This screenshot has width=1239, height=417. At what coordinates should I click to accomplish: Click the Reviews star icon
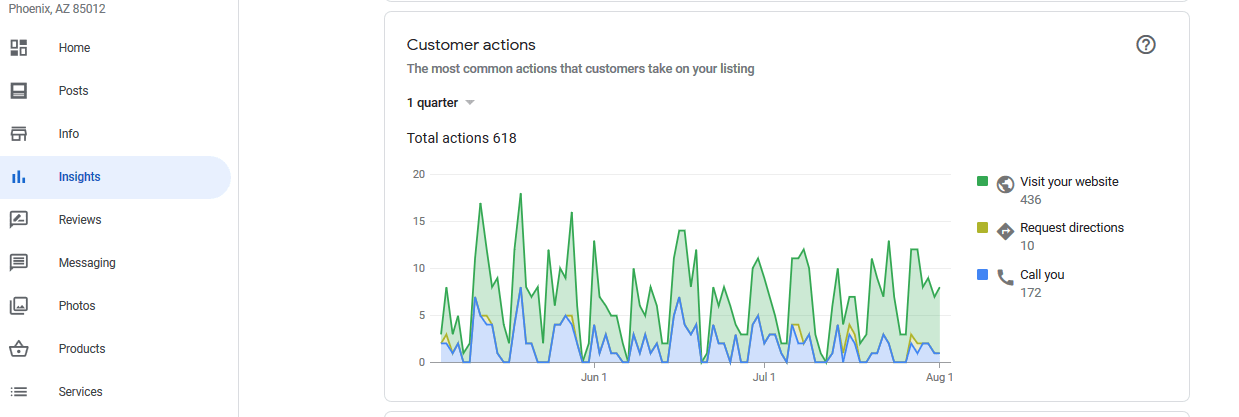[x=18, y=220]
